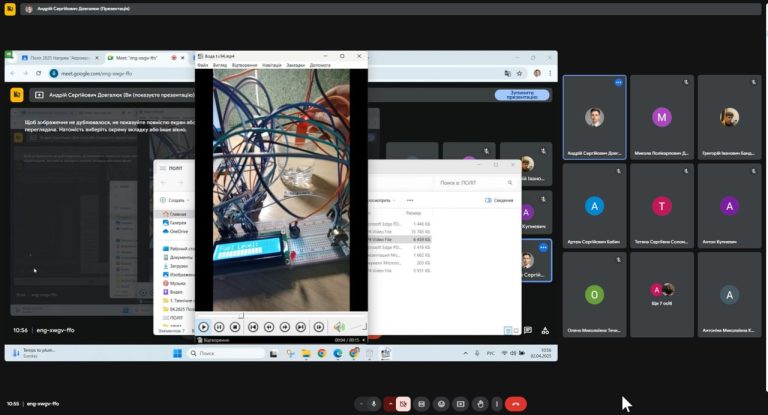Image resolution: width=768 pixels, height=415 pixels.
Task: Reload the page in Chrome
Action: tap(38, 73)
